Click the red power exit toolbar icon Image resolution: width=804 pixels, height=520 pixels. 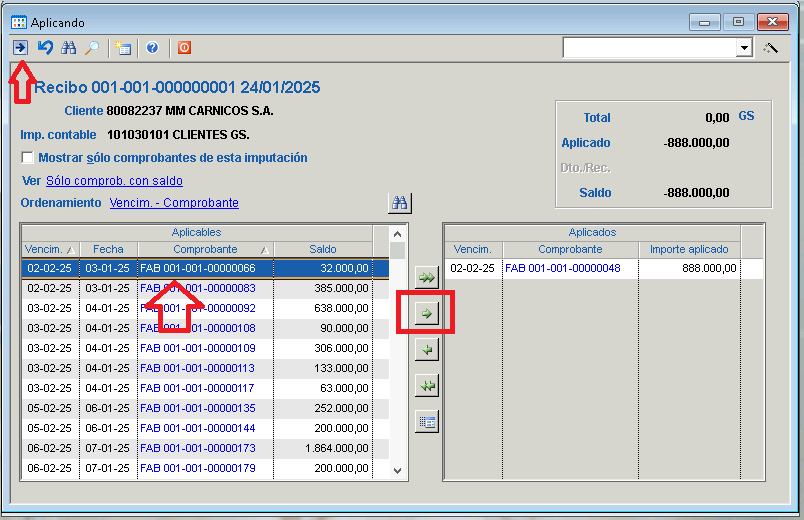click(184, 47)
